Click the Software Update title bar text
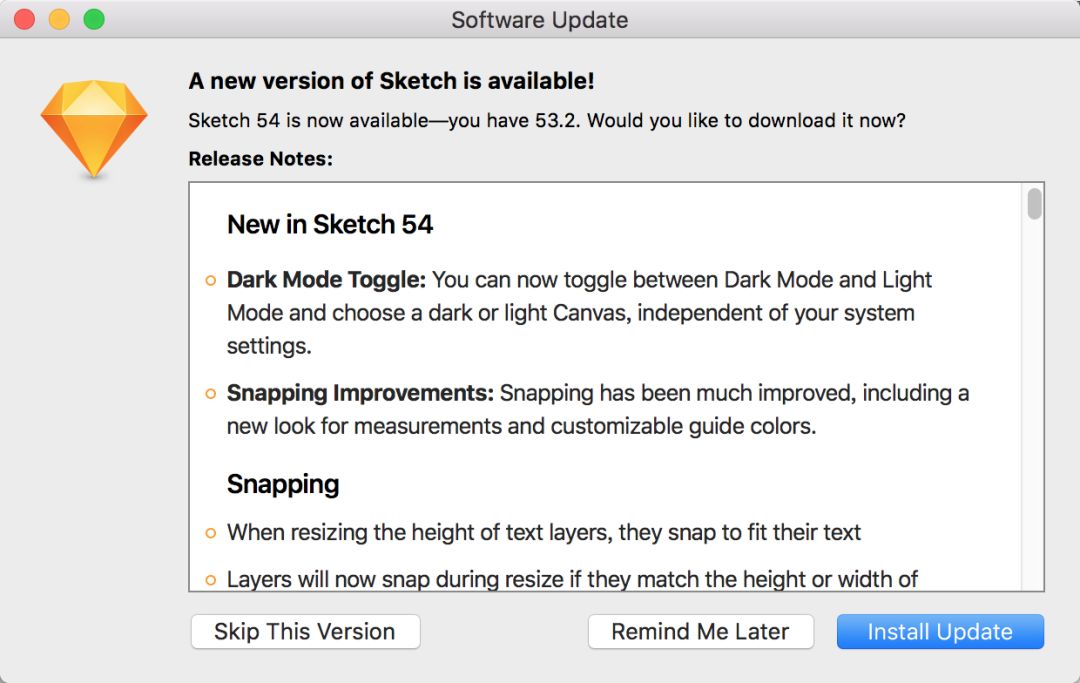Viewport: 1080px width, 683px height. coord(539,20)
